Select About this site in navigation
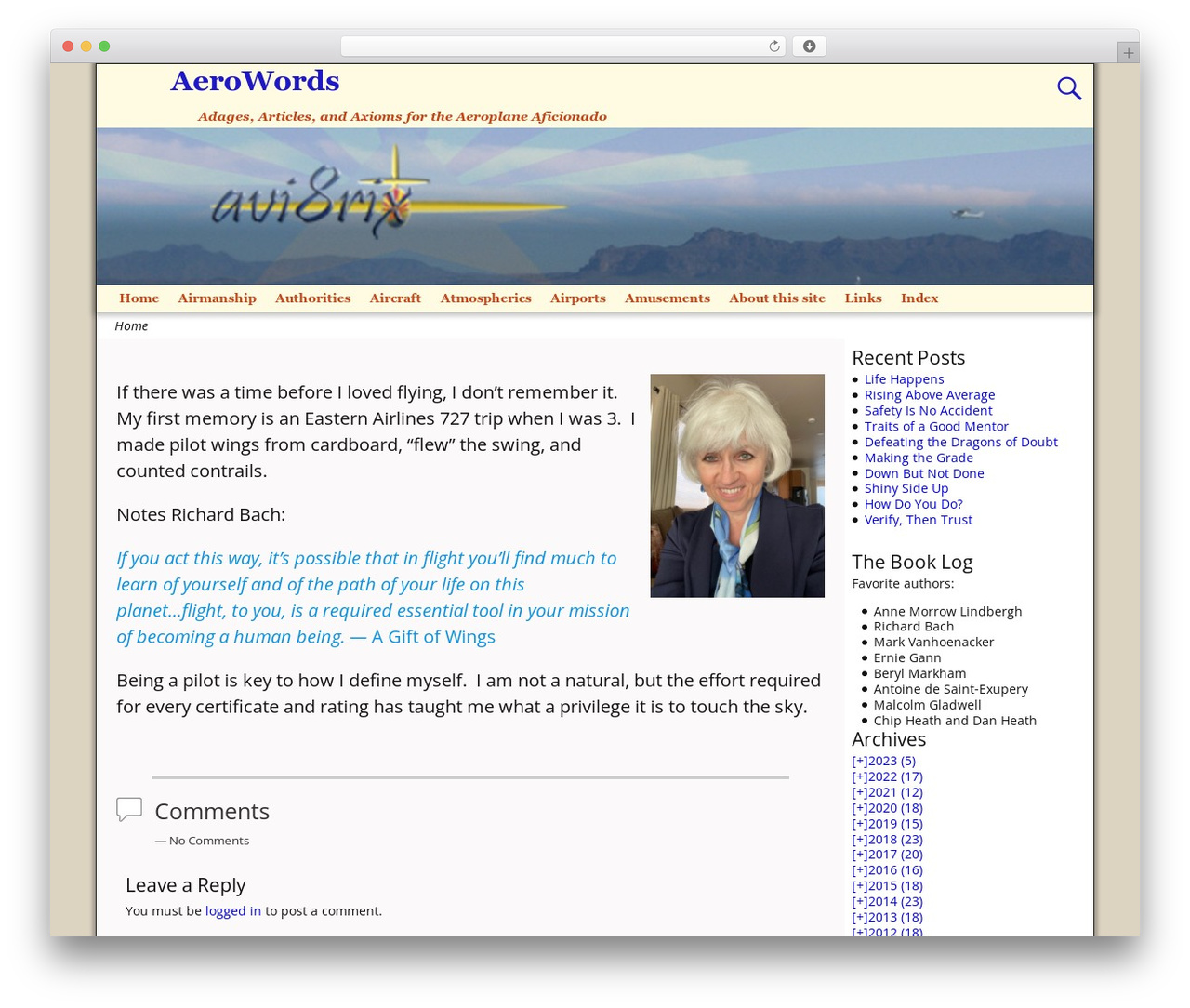 777,298
